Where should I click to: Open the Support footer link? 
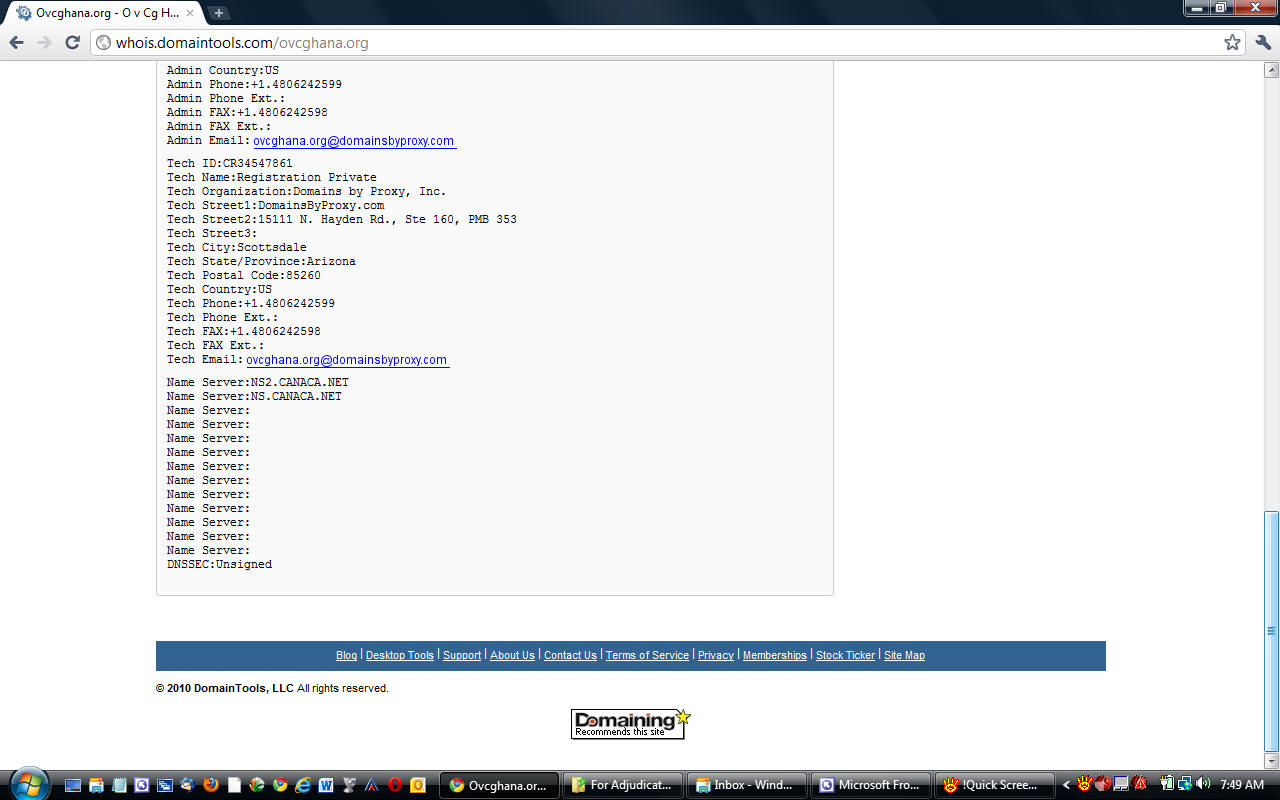click(x=462, y=655)
